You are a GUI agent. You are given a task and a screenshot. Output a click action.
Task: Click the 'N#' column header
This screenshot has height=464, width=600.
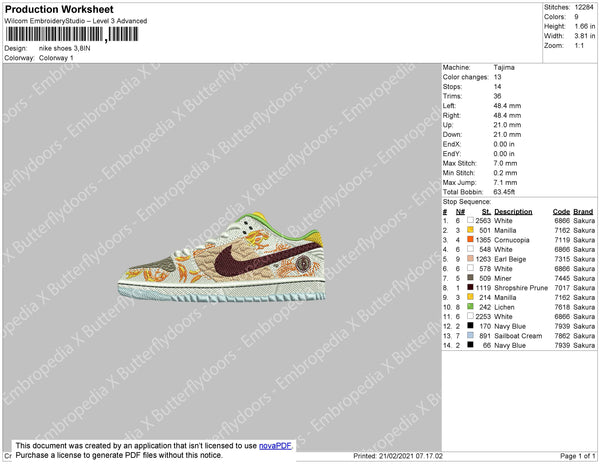pos(460,212)
